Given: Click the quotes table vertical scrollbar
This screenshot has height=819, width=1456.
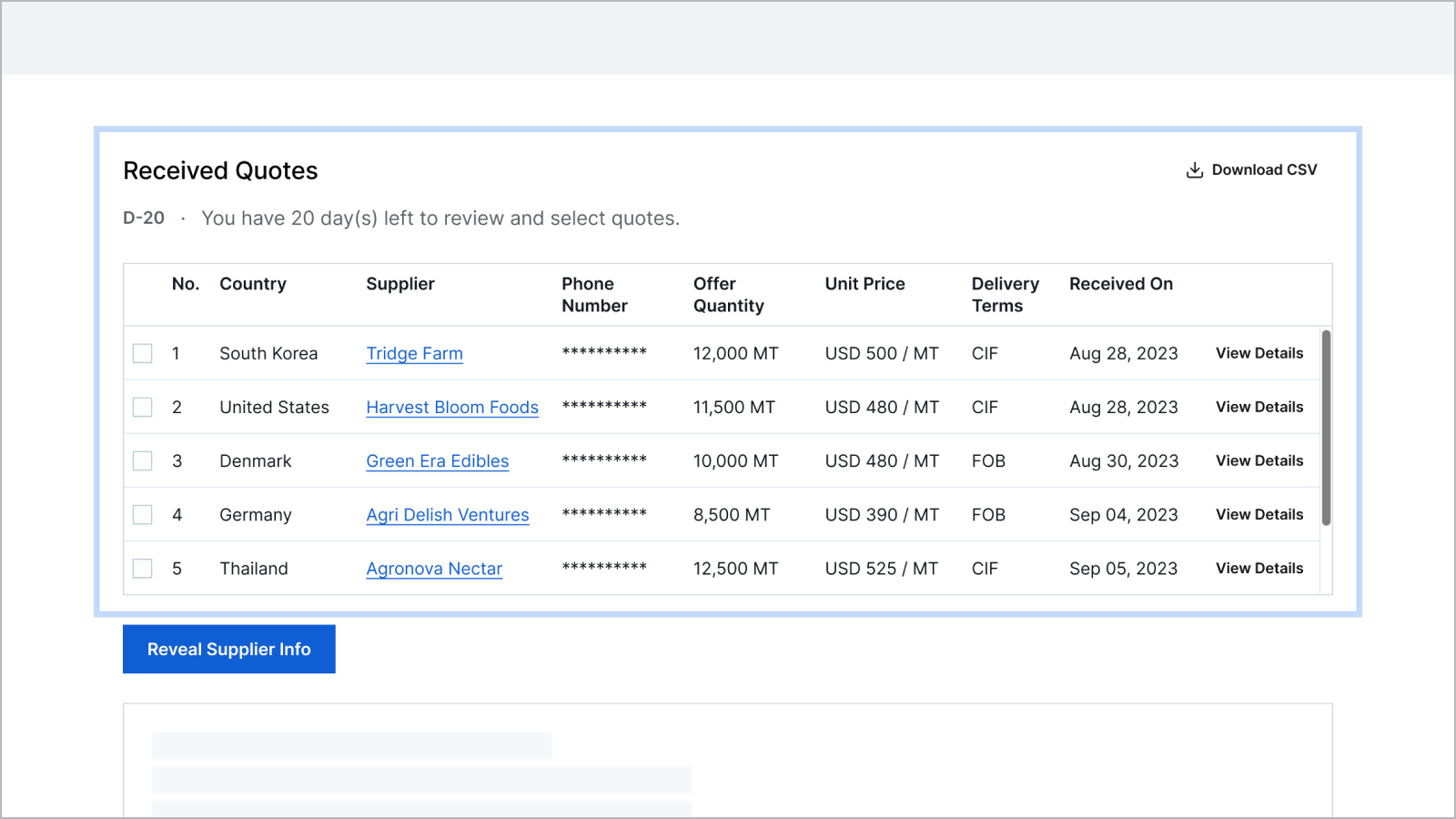Looking at the screenshot, I should click(x=1326, y=428).
